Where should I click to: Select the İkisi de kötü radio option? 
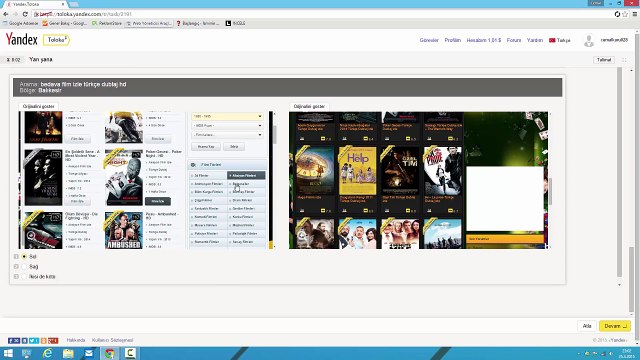[x=24, y=276]
